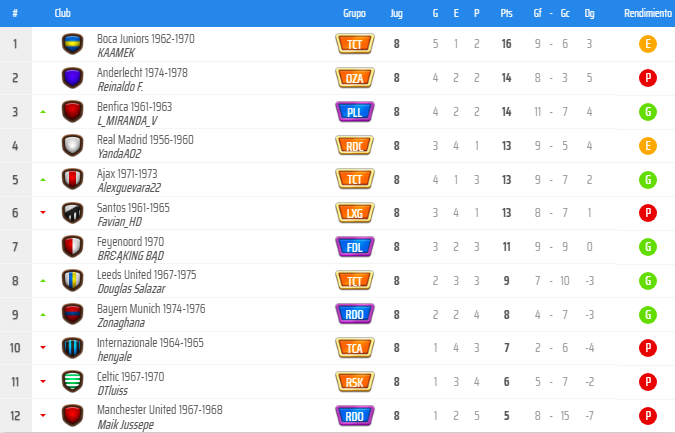The height and width of the screenshot is (433, 675).
Task: Open the PLL group badge for Benfica
Action: pyautogui.click(x=355, y=112)
